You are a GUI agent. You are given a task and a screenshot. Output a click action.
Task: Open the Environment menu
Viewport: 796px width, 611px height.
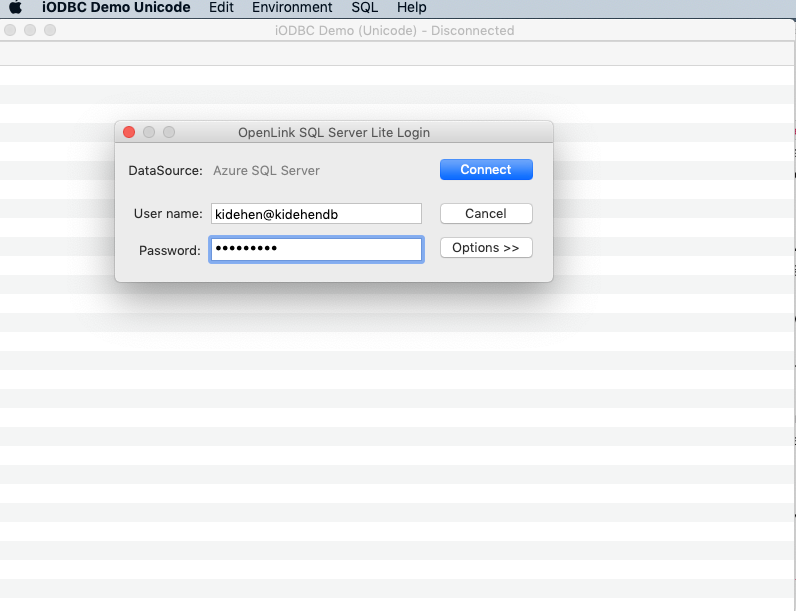[x=292, y=7]
